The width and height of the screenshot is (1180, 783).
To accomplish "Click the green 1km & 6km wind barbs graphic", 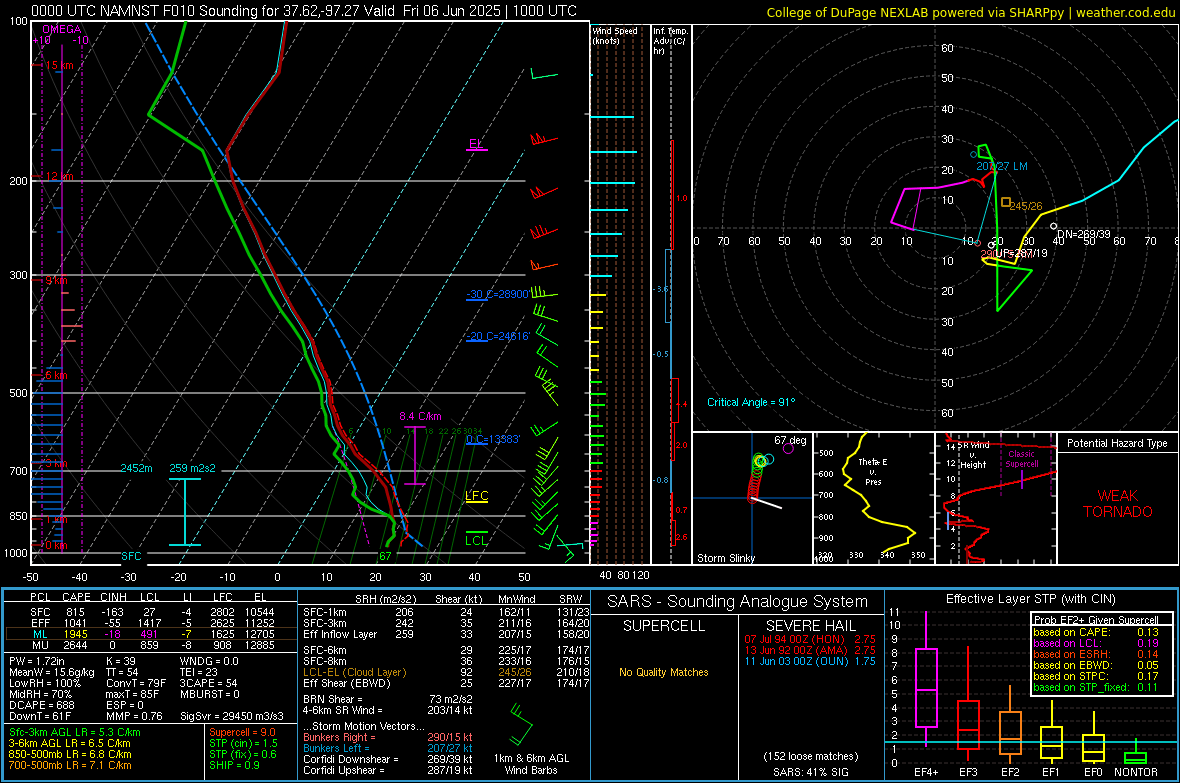I will pos(521,724).
